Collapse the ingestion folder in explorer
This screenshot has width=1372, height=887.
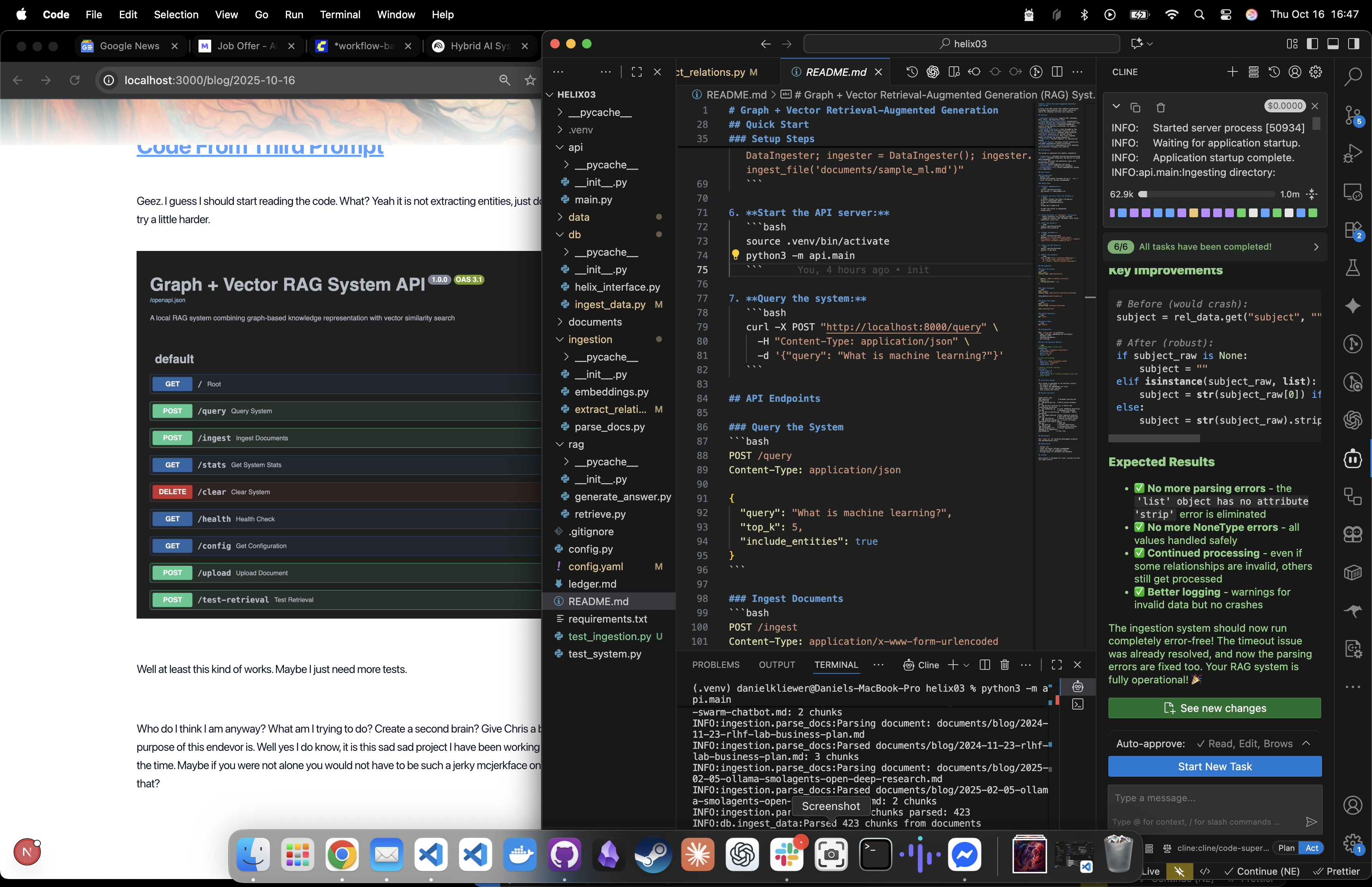(590, 339)
